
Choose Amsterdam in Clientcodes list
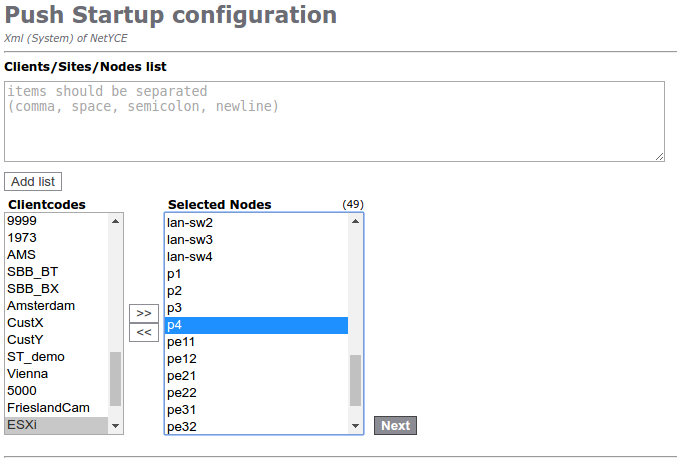56,305
